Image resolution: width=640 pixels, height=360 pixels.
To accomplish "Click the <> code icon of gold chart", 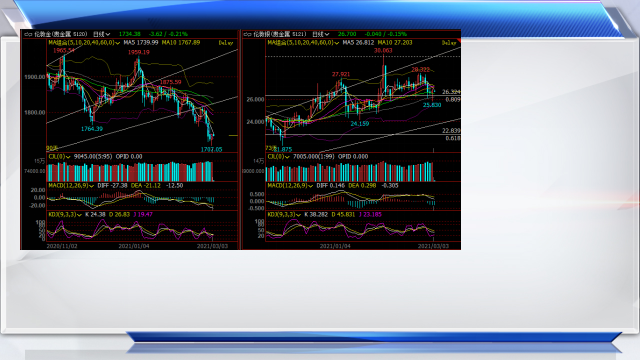I will coord(28,34).
